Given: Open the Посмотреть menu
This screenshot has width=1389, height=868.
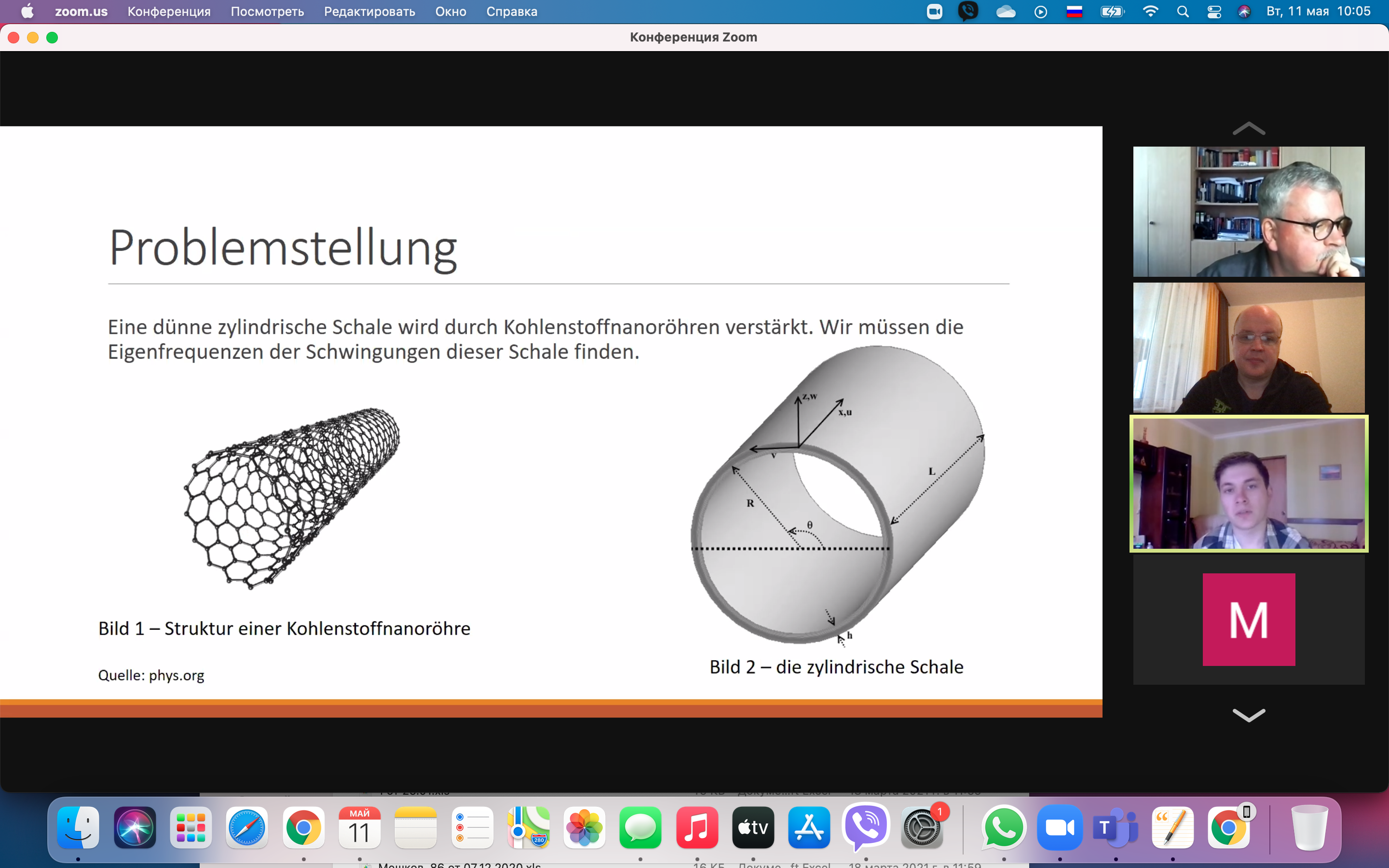Looking at the screenshot, I should tap(268, 12).
